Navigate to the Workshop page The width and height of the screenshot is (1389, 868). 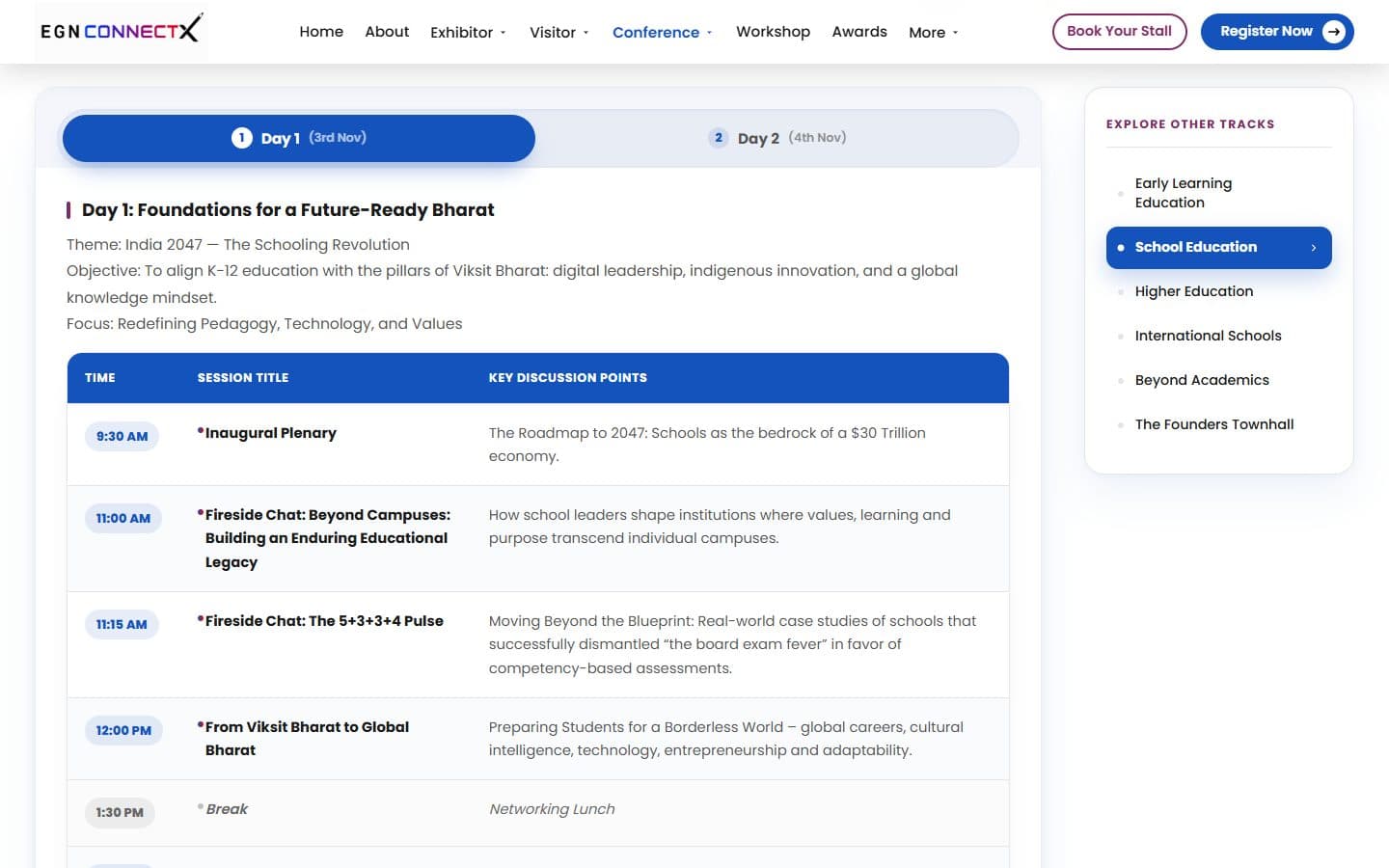coord(773,32)
